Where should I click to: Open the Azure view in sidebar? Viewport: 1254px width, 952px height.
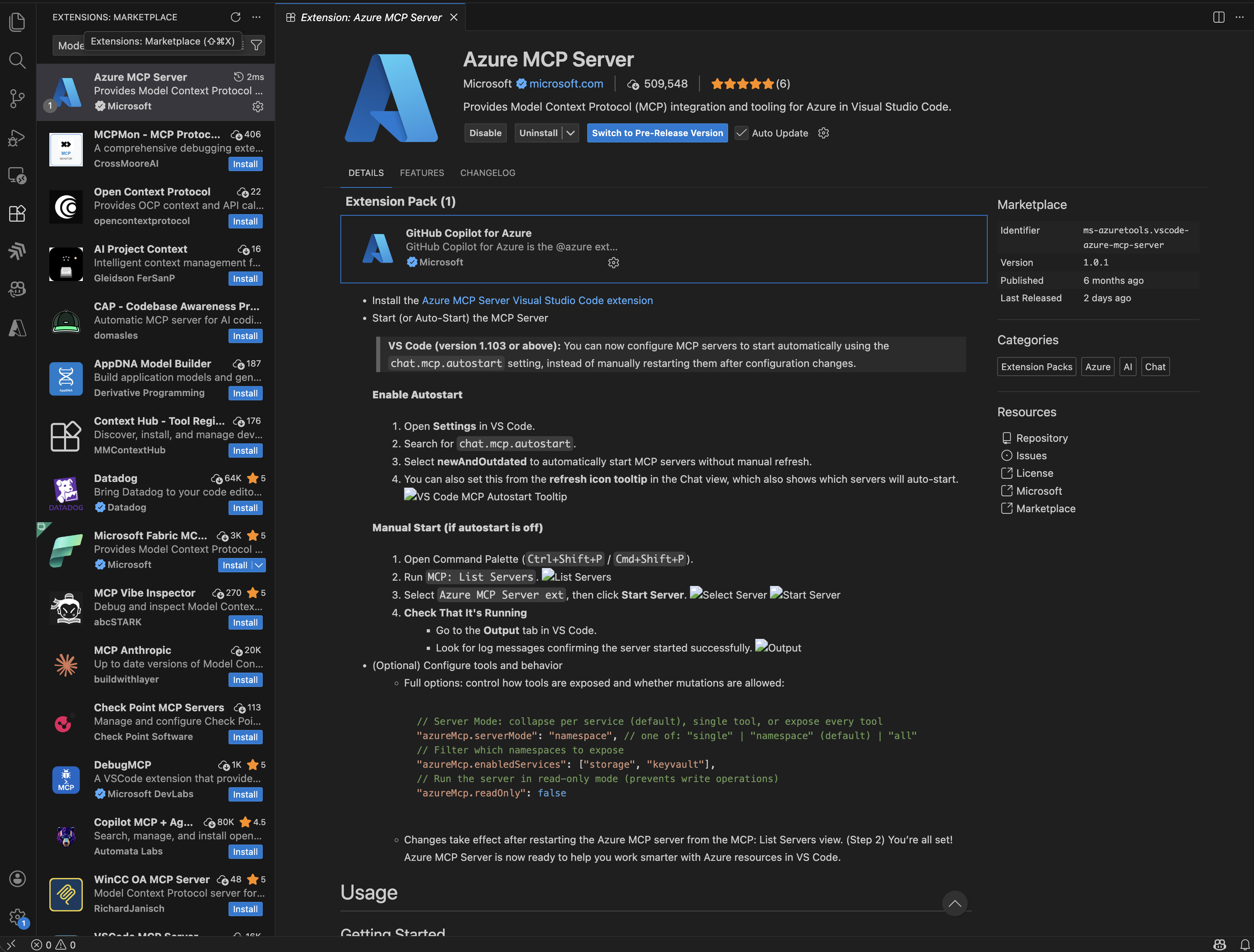[x=18, y=328]
